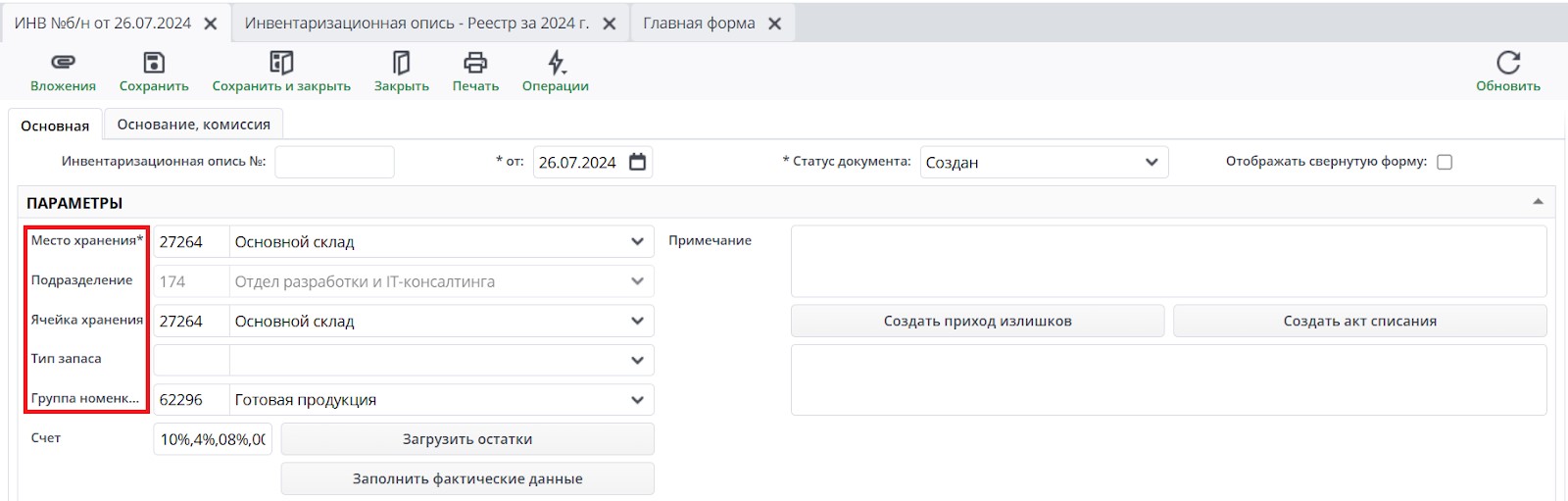Open the Печать printer icon
This screenshot has height=501, width=1568.
click(475, 63)
